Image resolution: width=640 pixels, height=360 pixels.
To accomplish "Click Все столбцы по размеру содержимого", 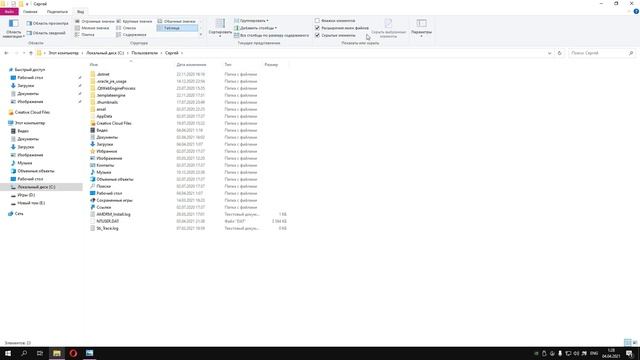I will (x=271, y=35).
